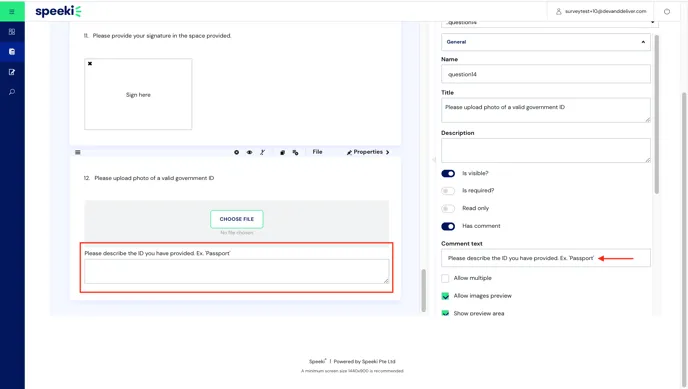Open the dashboard grid icon in the sidebar
Image resolution: width=688 pixels, height=389 pixels.
tap(12, 32)
